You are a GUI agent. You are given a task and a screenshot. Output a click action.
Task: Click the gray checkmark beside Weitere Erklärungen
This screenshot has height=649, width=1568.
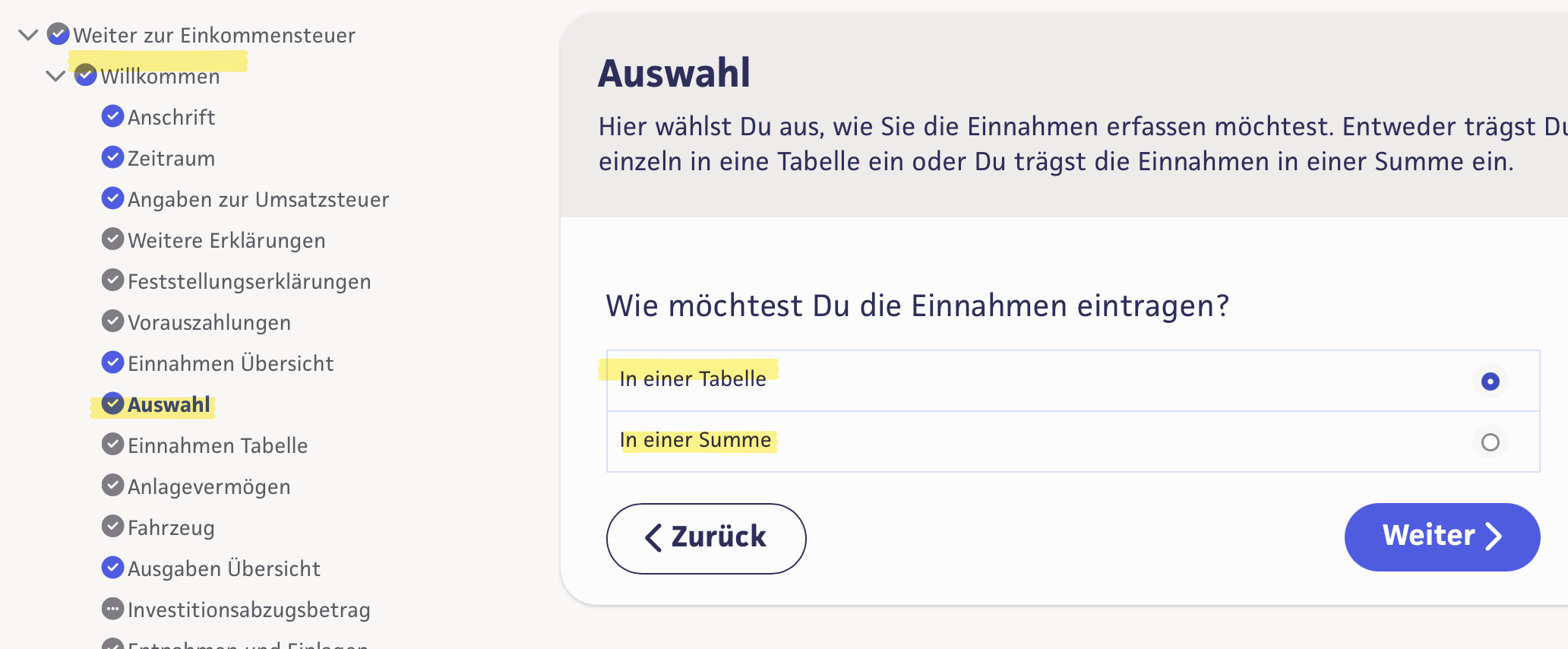[112, 239]
